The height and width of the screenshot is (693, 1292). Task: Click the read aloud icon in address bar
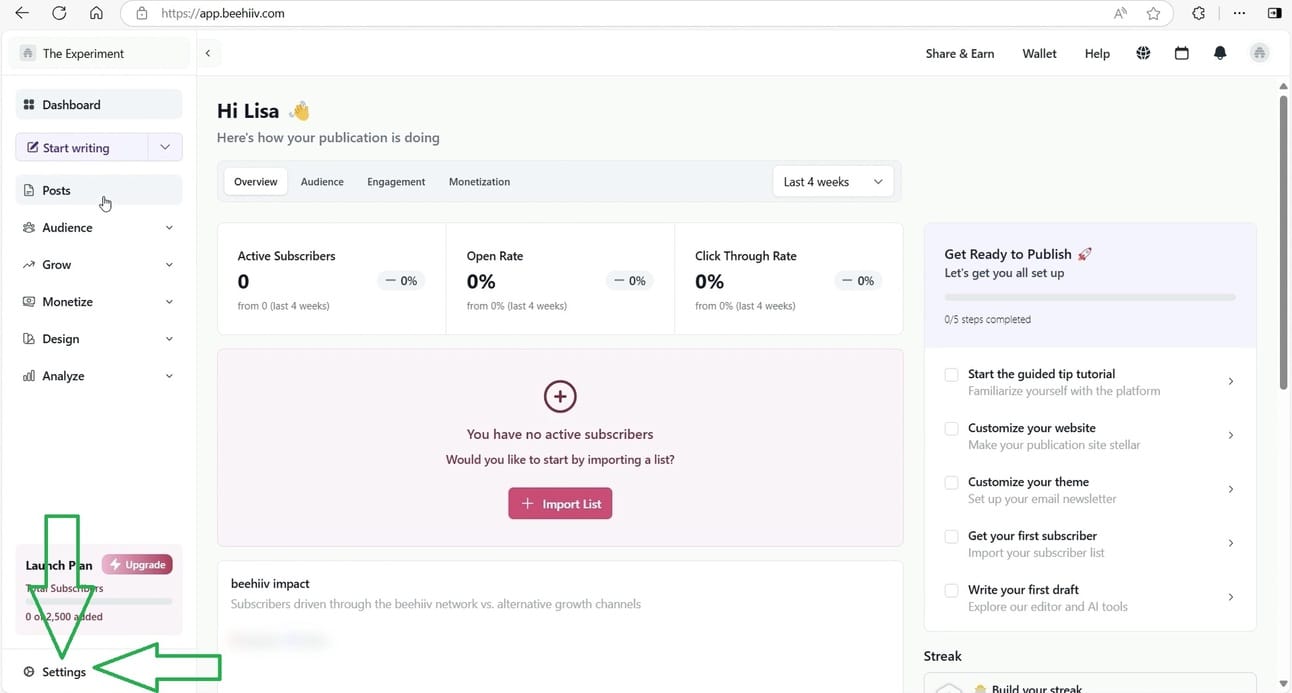[1120, 13]
